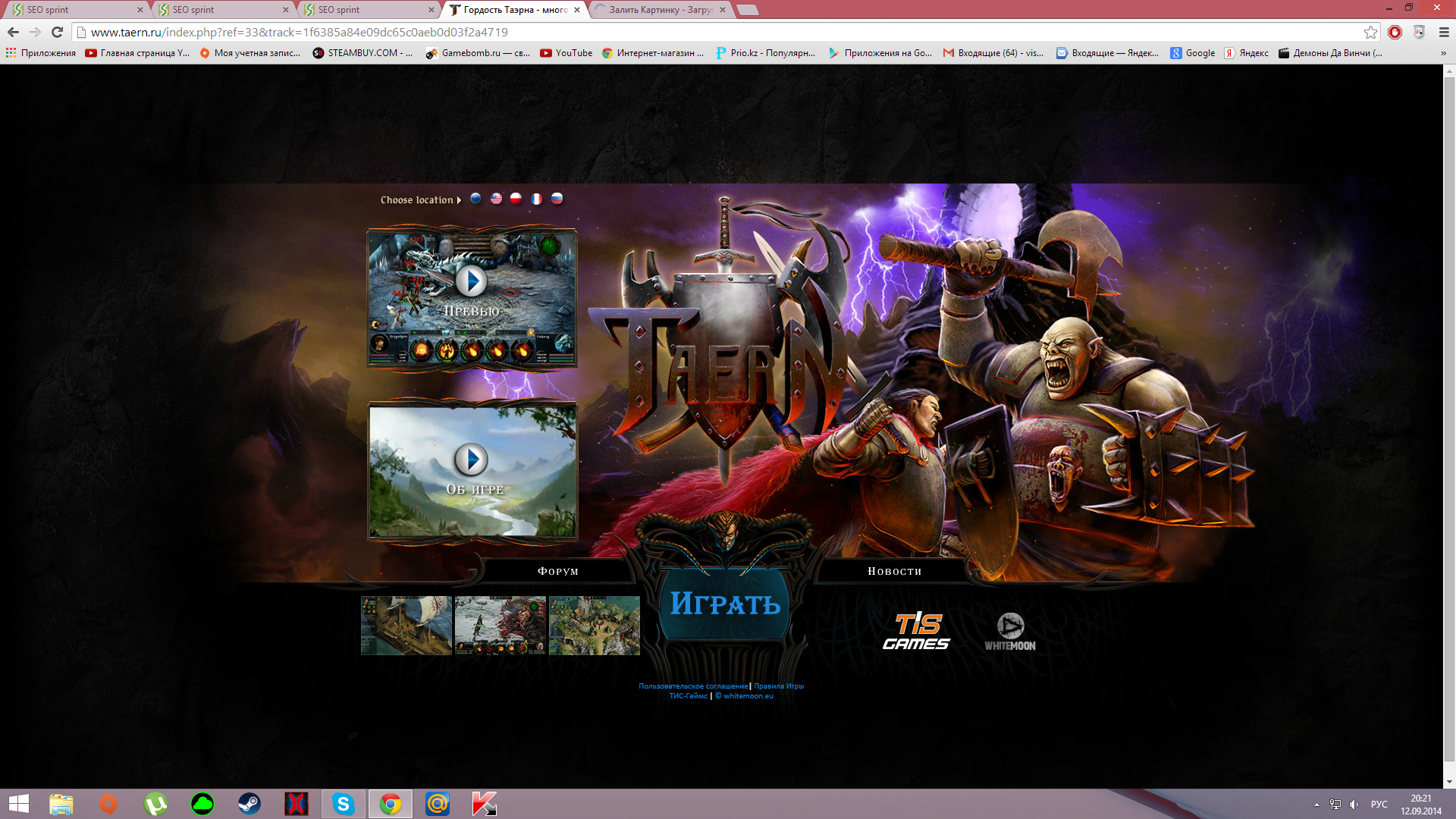Open the green cloud app on taskbar

(x=202, y=804)
